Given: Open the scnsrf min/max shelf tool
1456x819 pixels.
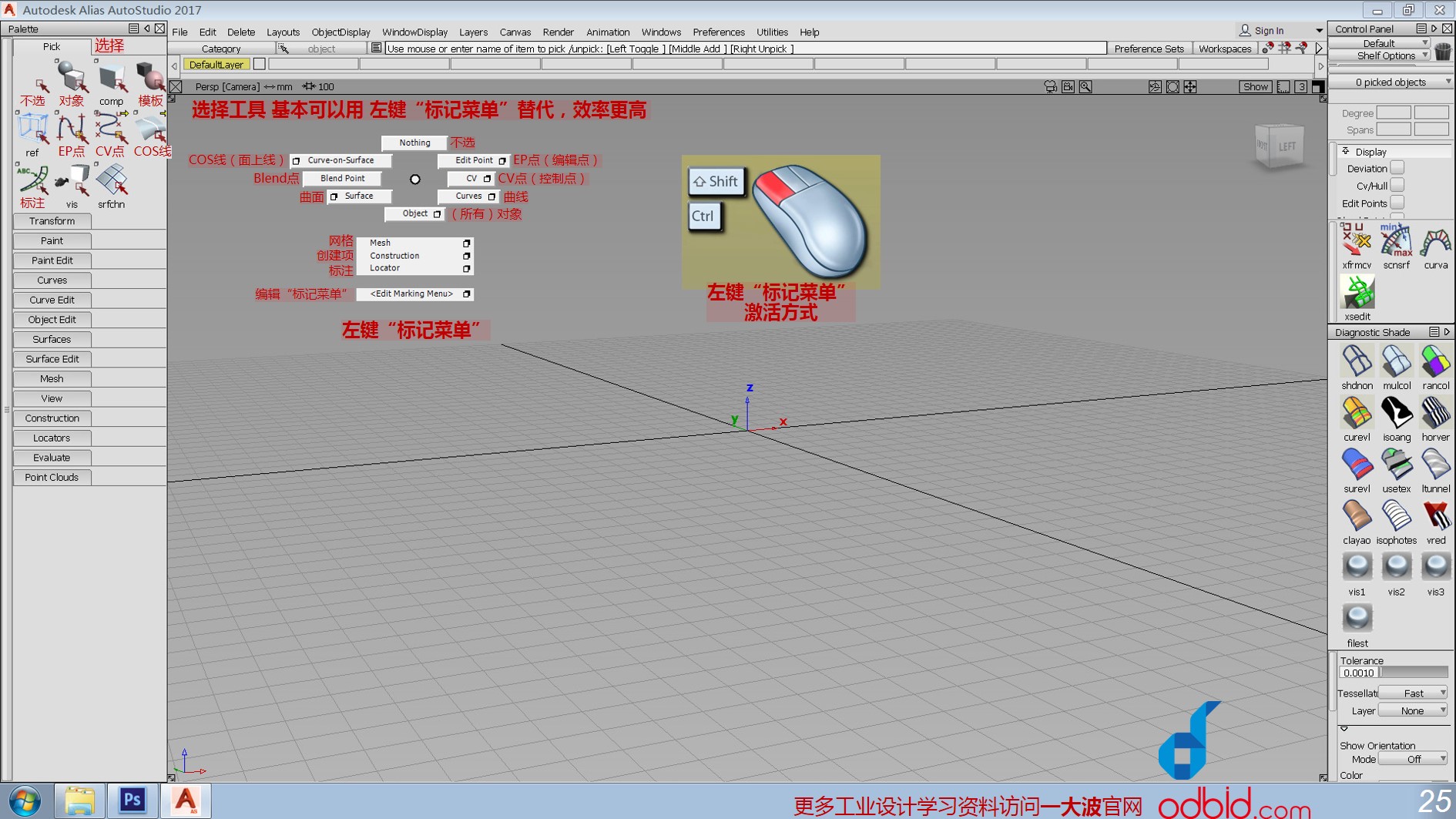Looking at the screenshot, I should [x=1396, y=241].
